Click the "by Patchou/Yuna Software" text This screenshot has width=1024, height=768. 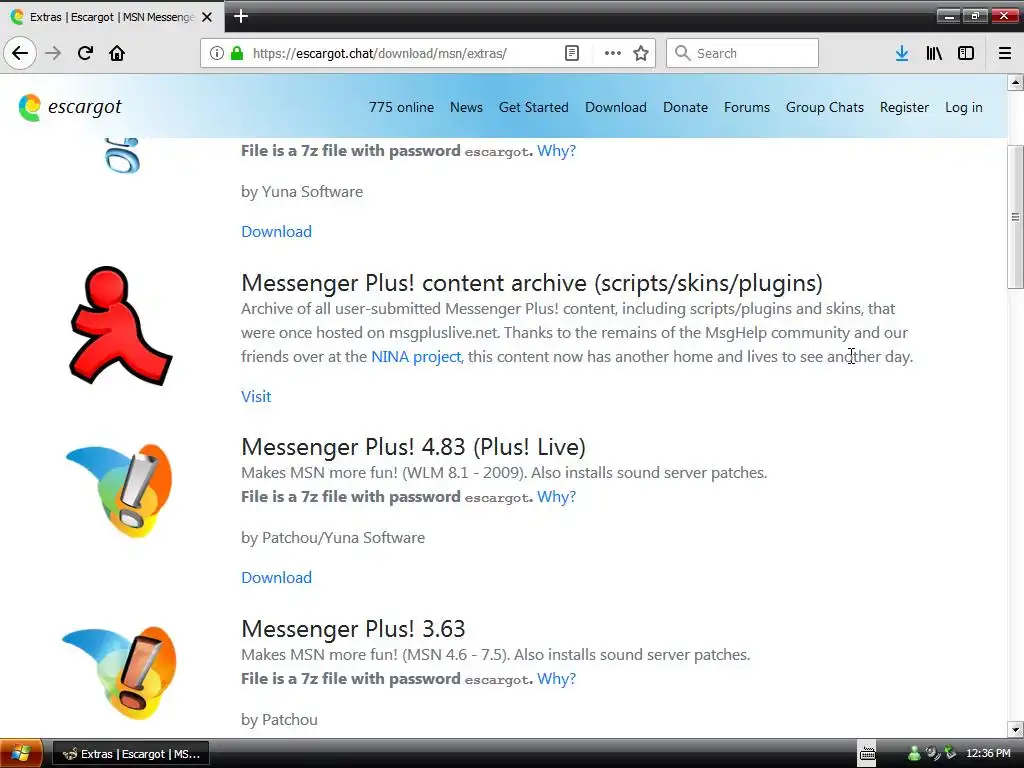coord(333,538)
